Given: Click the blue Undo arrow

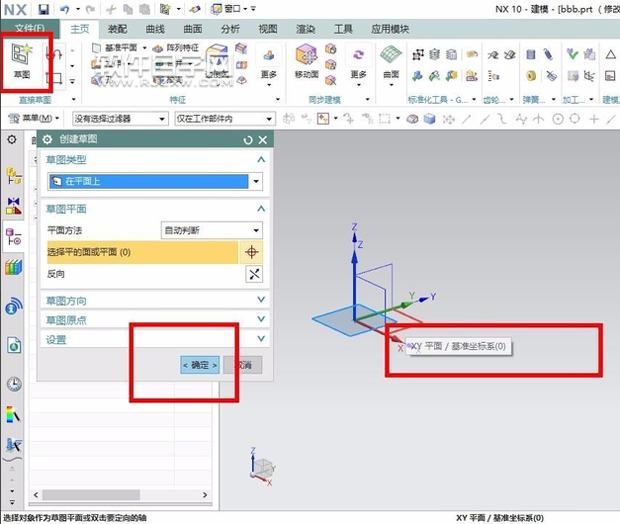Looking at the screenshot, I should pyautogui.click(x=64, y=9).
